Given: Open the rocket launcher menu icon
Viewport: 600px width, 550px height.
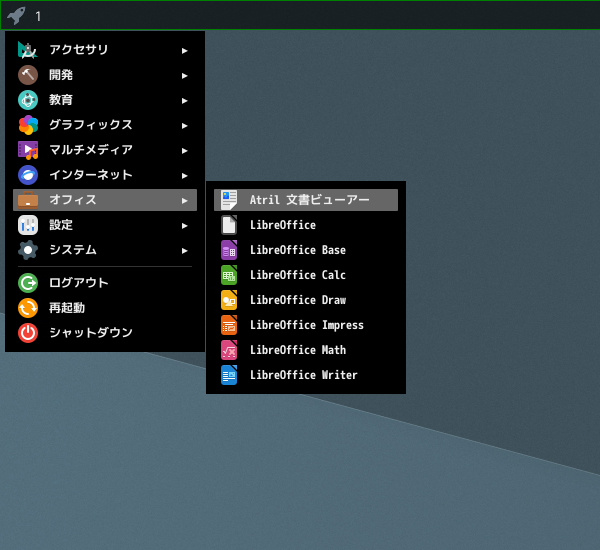Looking at the screenshot, I should [16, 16].
